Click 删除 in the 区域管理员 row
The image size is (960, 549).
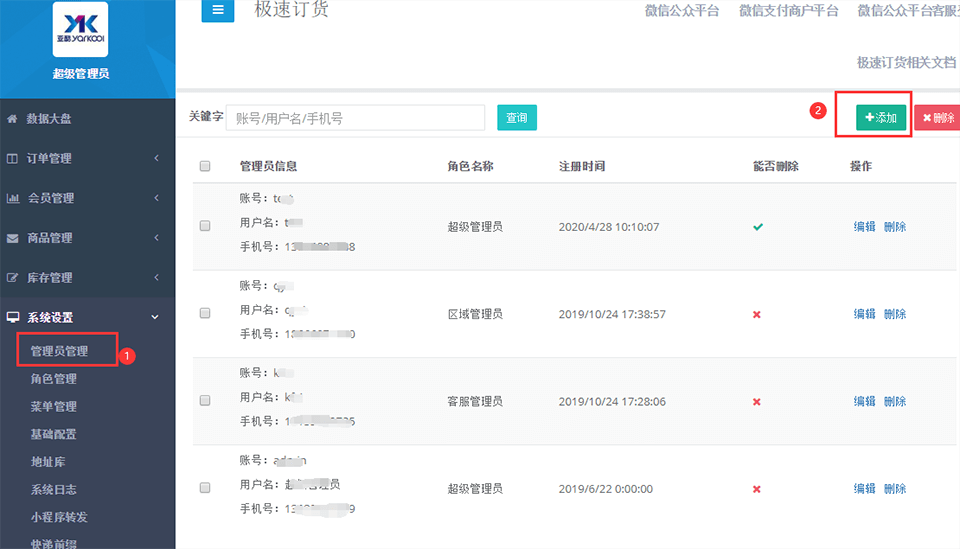coord(895,314)
